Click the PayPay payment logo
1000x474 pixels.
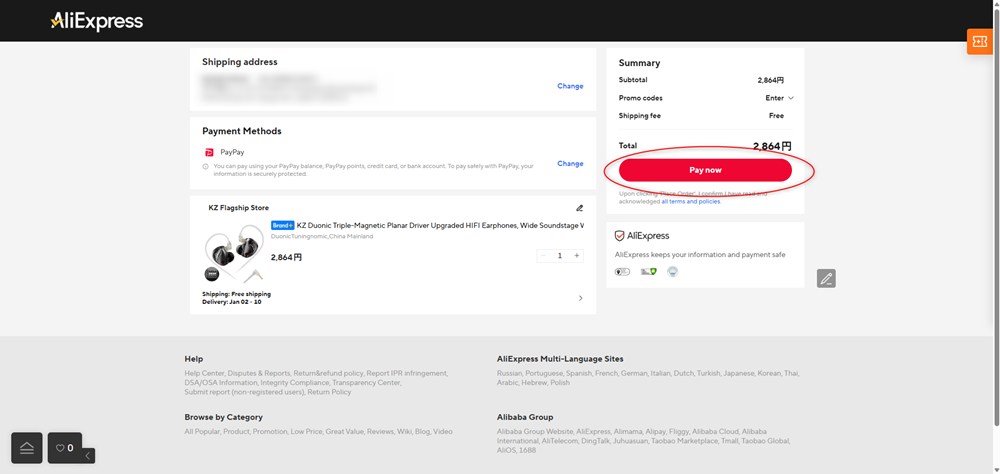click(209, 152)
